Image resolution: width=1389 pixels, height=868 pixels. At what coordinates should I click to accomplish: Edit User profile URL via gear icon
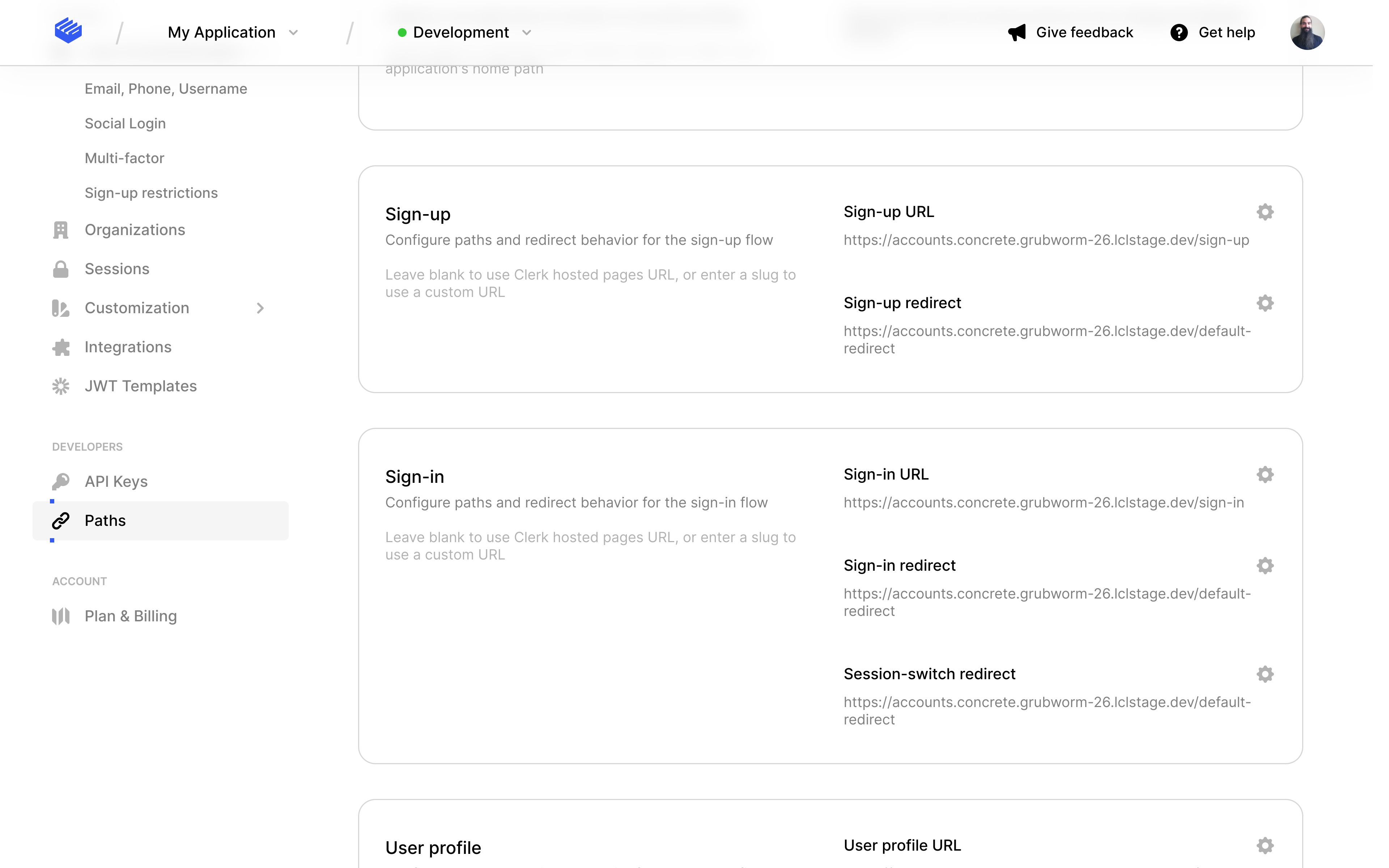point(1265,846)
